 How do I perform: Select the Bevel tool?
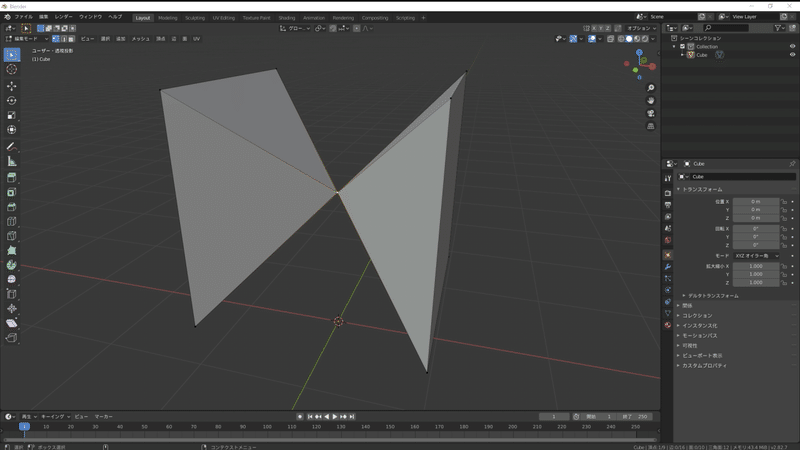click(12, 207)
